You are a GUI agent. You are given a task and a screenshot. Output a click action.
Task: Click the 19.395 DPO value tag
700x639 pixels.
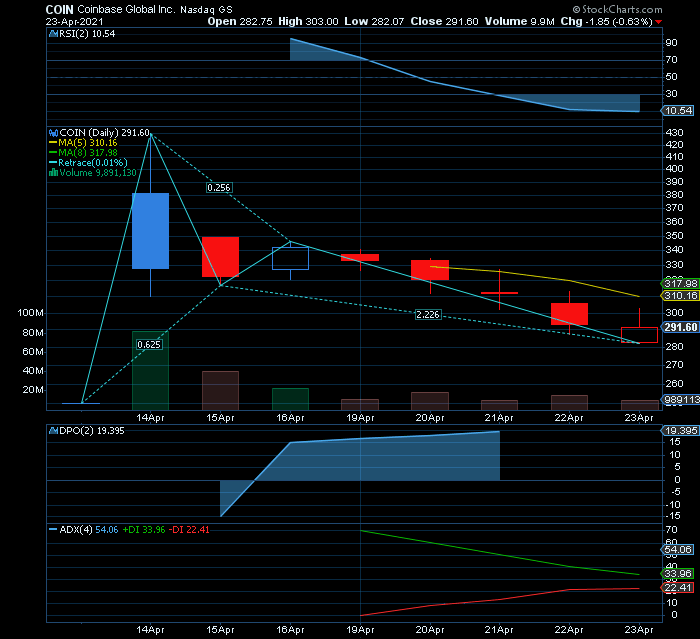tap(680, 431)
